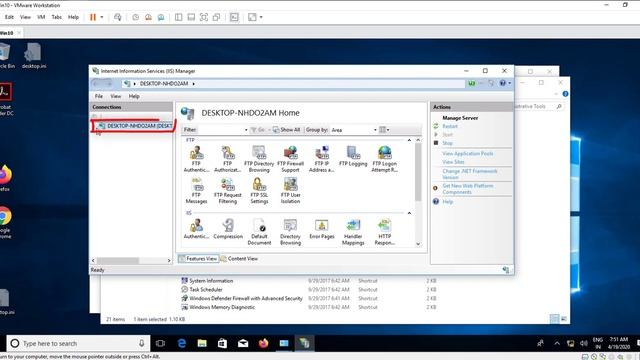Screen dimensions: 640x360
Task: Click View Sites link
Action: click(x=453, y=162)
